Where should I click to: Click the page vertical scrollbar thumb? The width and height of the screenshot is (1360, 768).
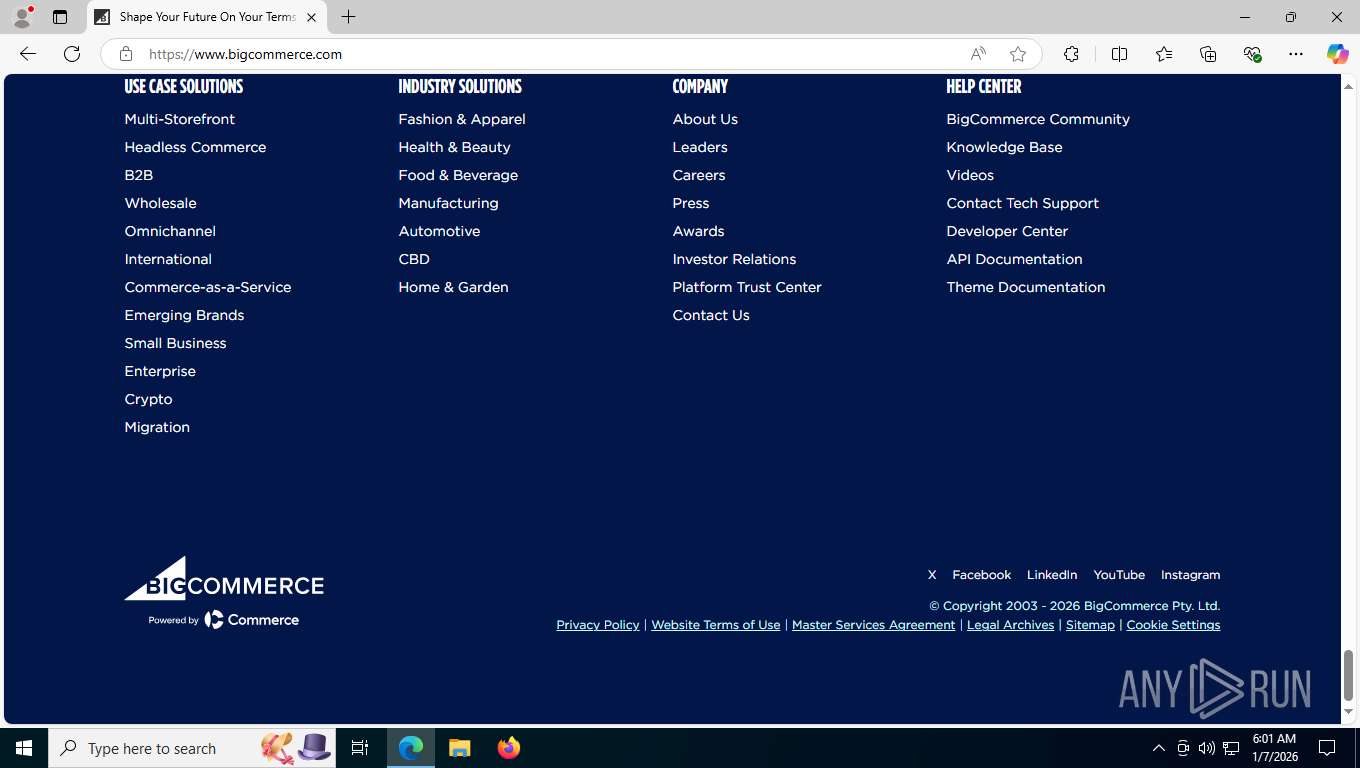point(1348,675)
